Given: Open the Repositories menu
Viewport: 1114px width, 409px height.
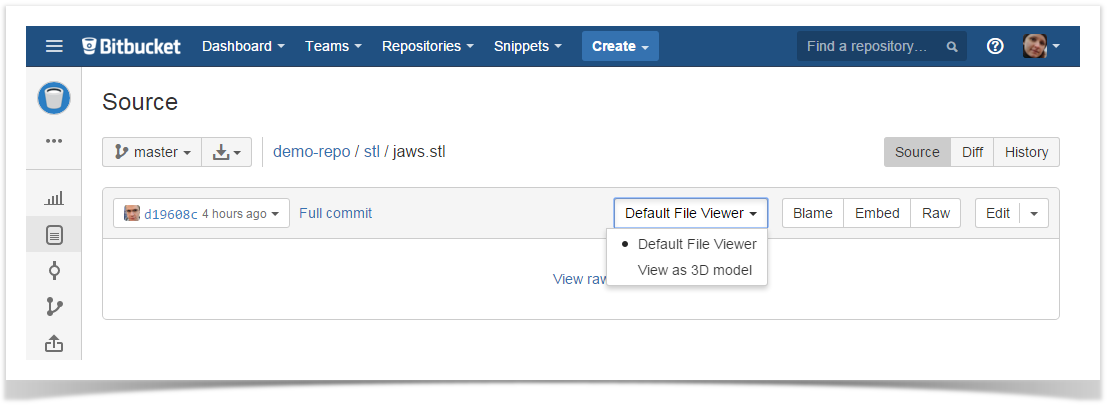Looking at the screenshot, I should (x=428, y=46).
